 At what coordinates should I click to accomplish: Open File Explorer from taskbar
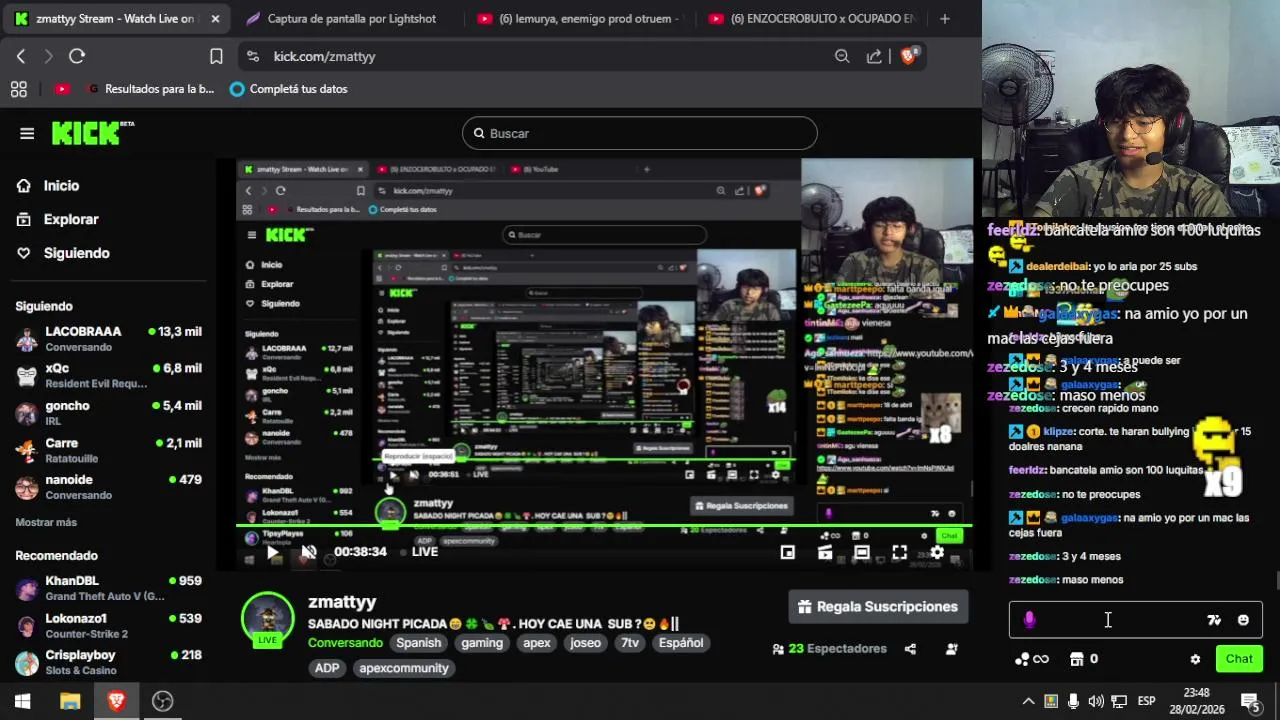point(70,701)
